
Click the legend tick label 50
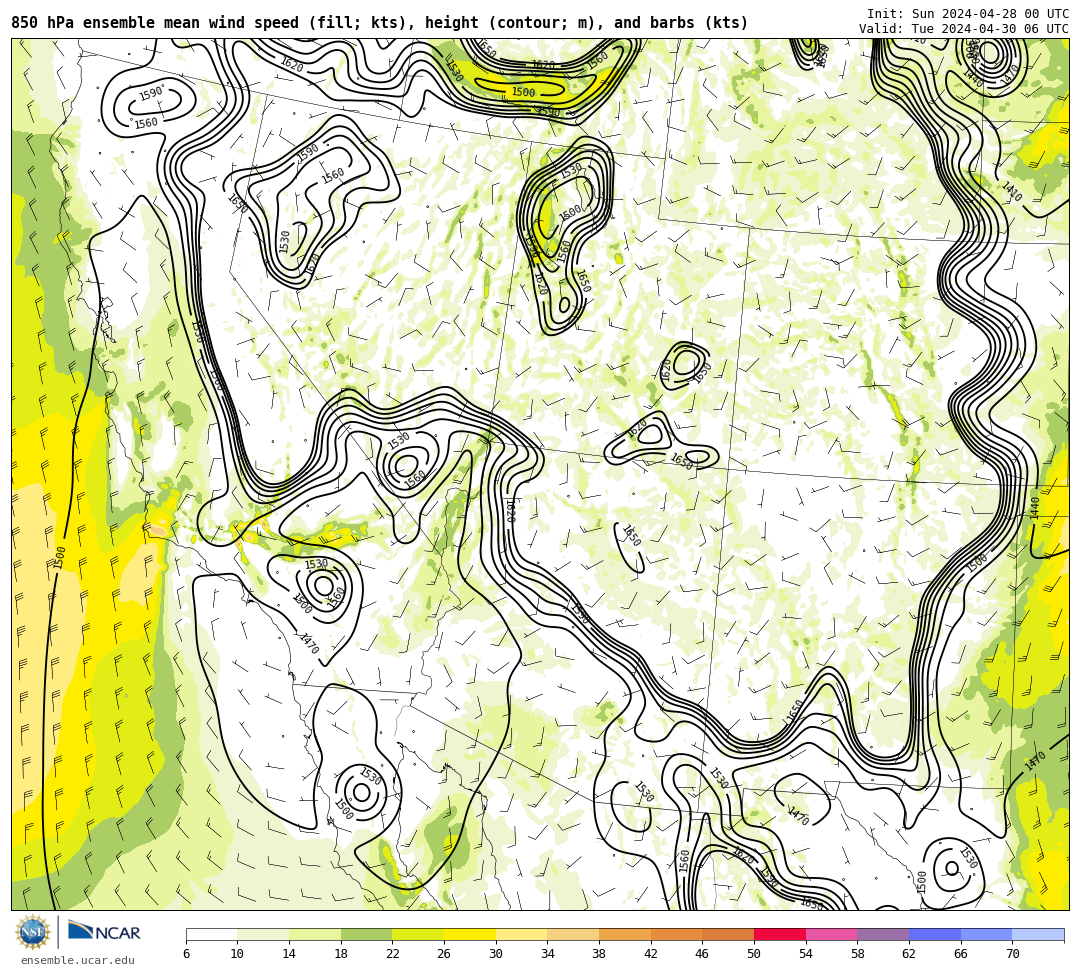click(754, 954)
